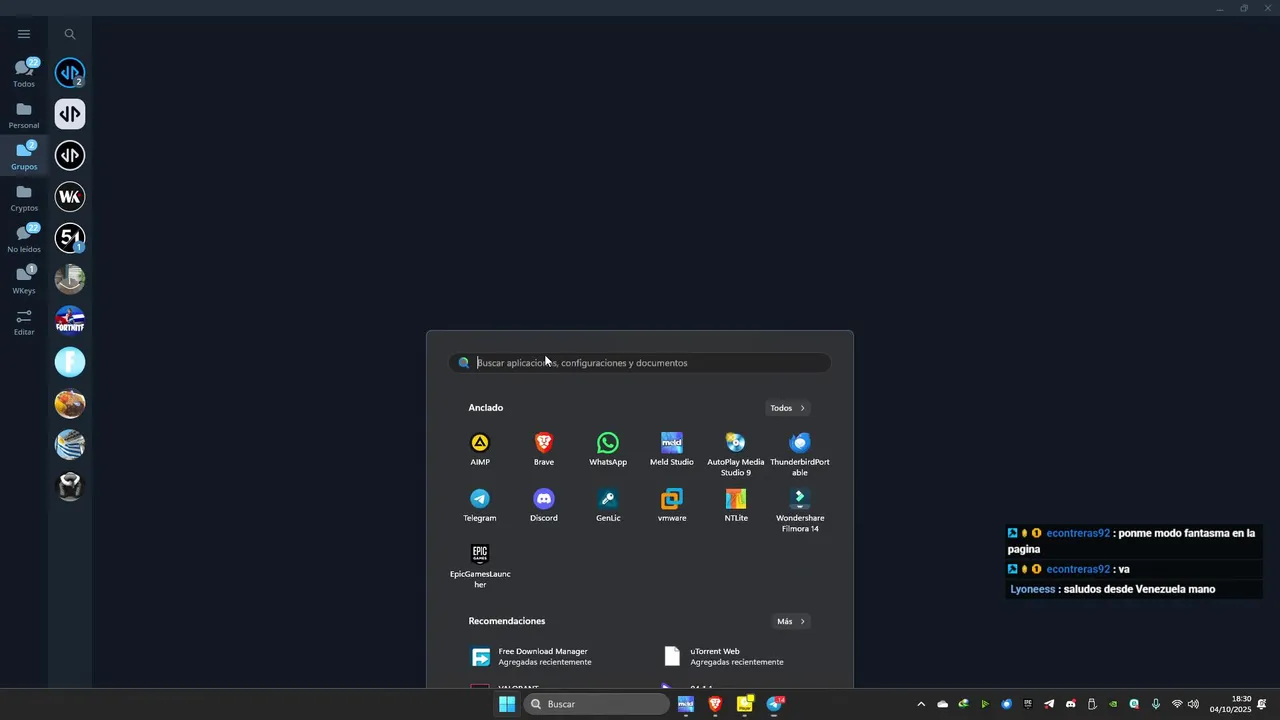
Task: Open Meld Studio from the taskbar
Action: point(686,704)
